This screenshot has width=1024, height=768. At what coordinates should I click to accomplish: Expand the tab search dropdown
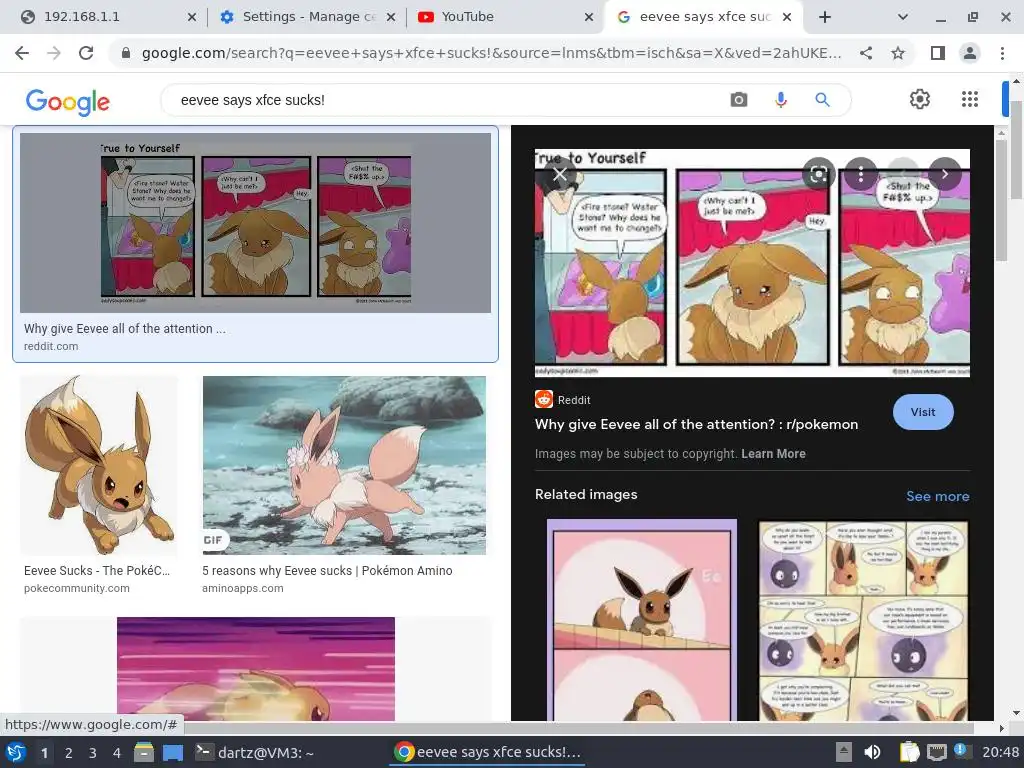tap(903, 17)
